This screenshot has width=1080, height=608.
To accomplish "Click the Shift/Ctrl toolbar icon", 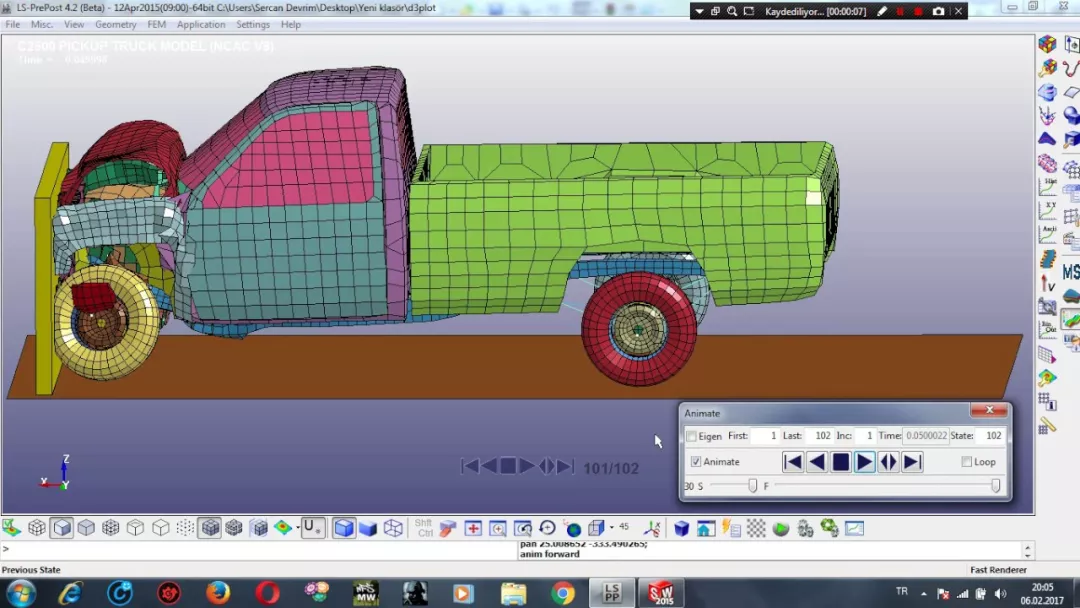I will 423,528.
